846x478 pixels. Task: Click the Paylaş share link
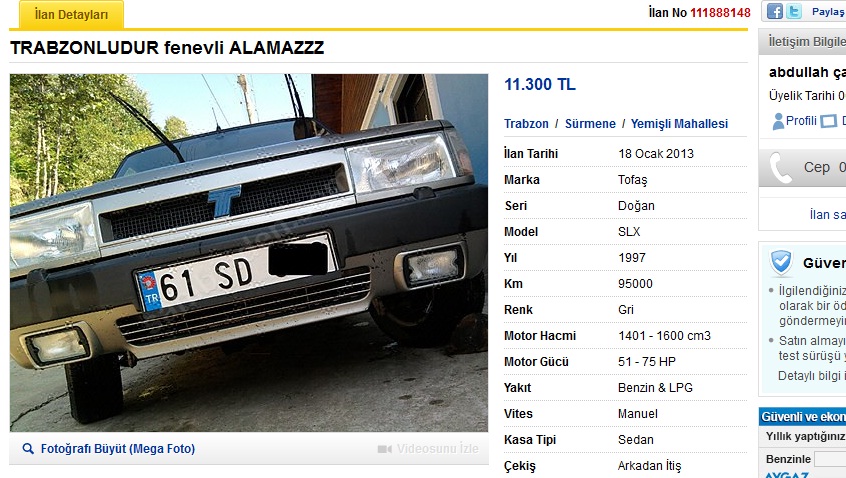click(829, 11)
